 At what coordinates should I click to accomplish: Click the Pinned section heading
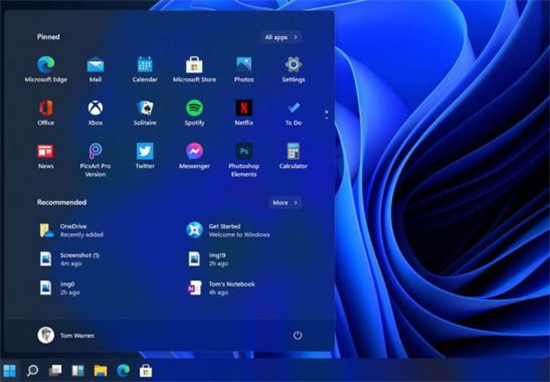(x=48, y=37)
